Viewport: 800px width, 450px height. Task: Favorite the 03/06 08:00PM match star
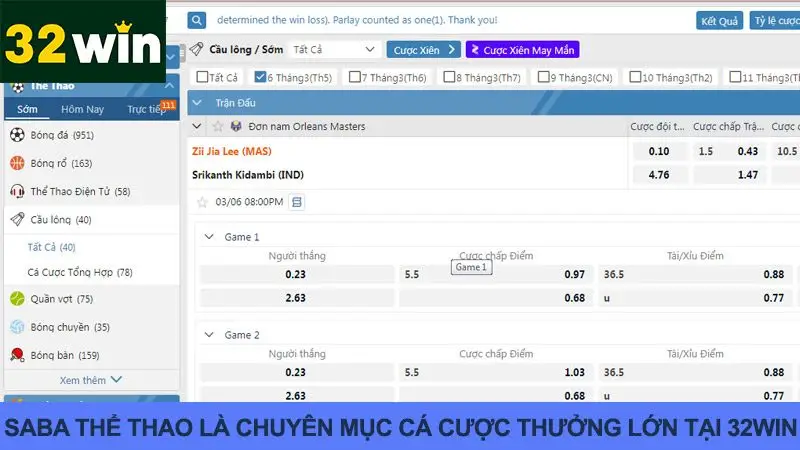click(203, 202)
